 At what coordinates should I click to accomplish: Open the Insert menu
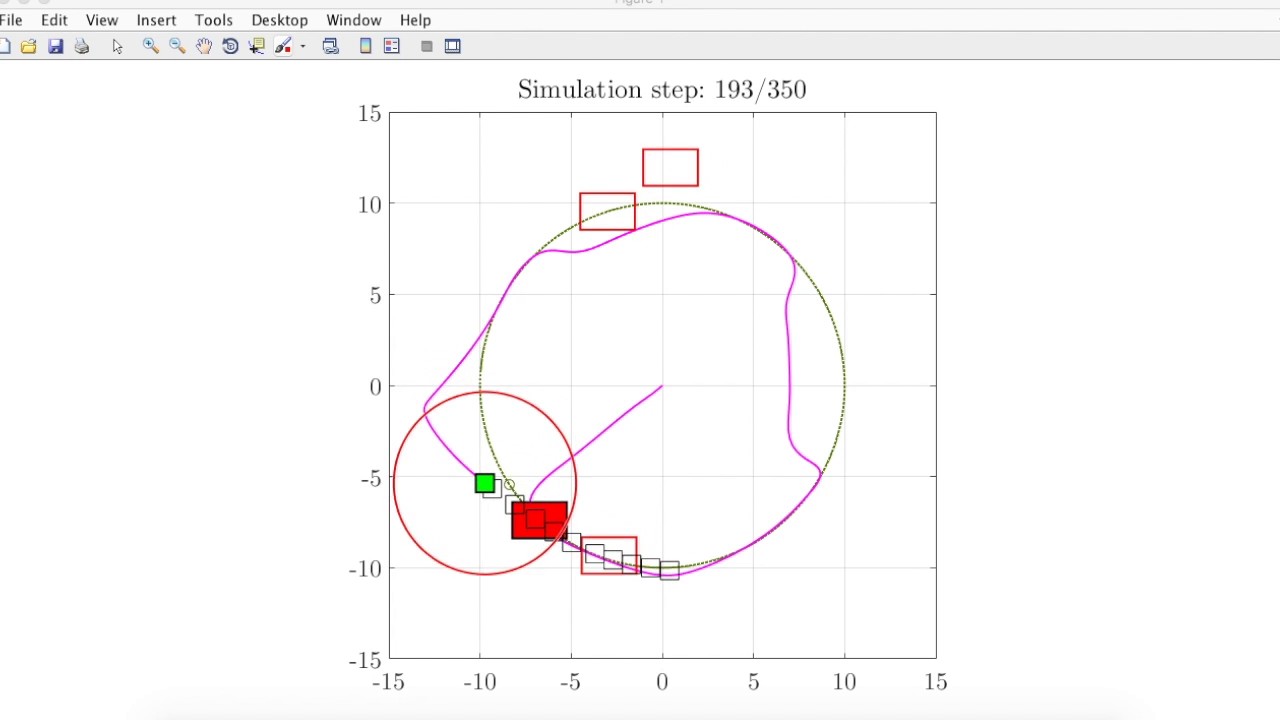point(156,20)
